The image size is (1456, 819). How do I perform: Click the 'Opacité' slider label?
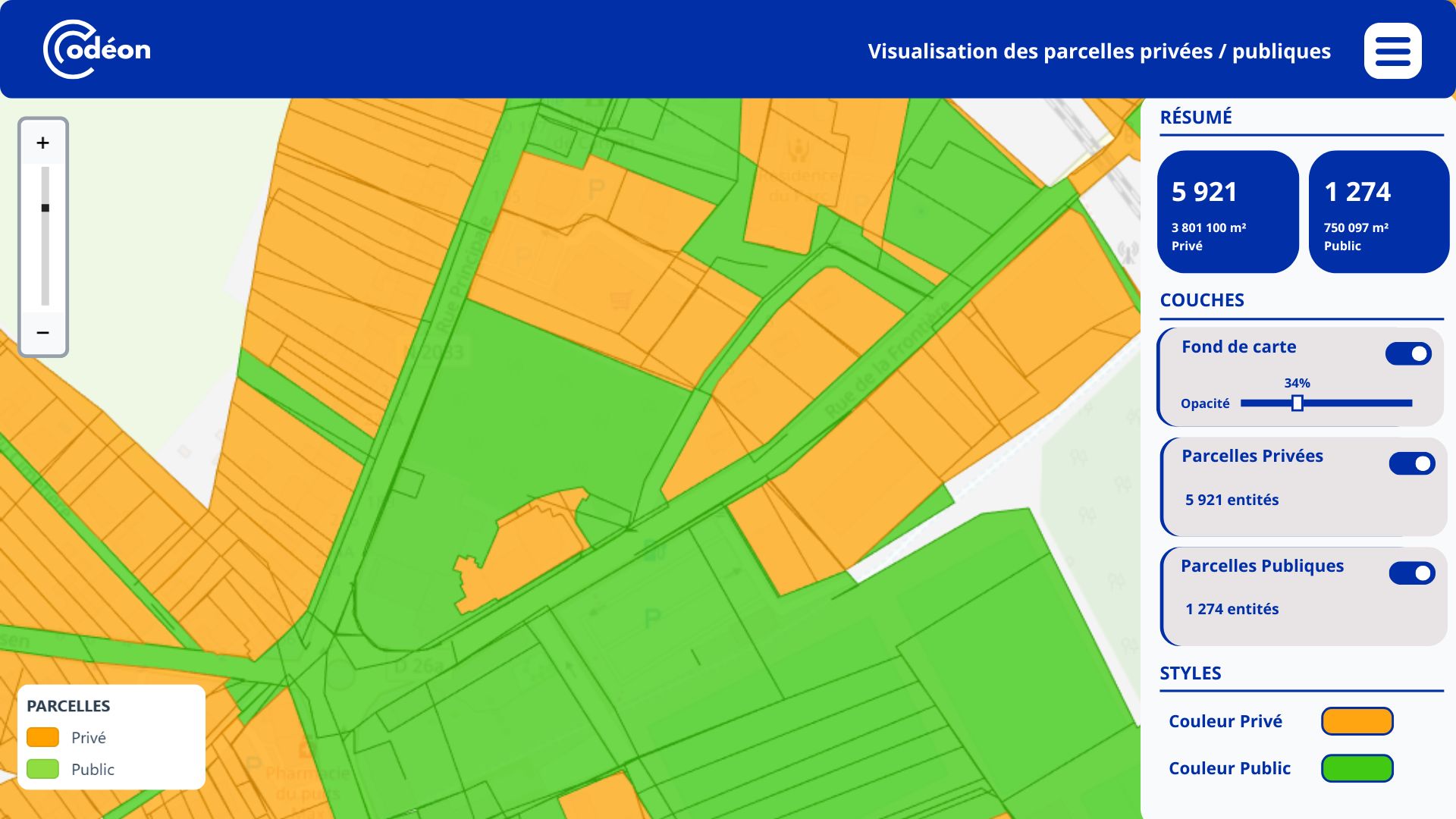click(x=1205, y=403)
